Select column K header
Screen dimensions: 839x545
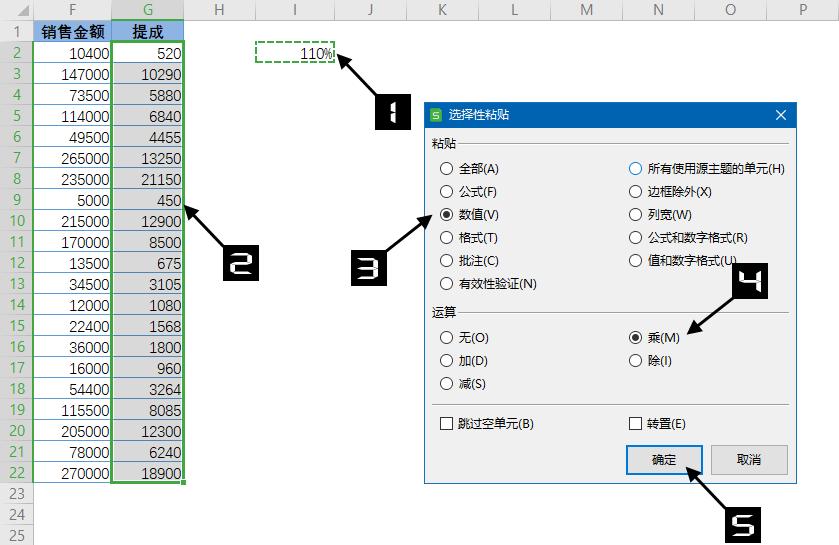coord(443,10)
